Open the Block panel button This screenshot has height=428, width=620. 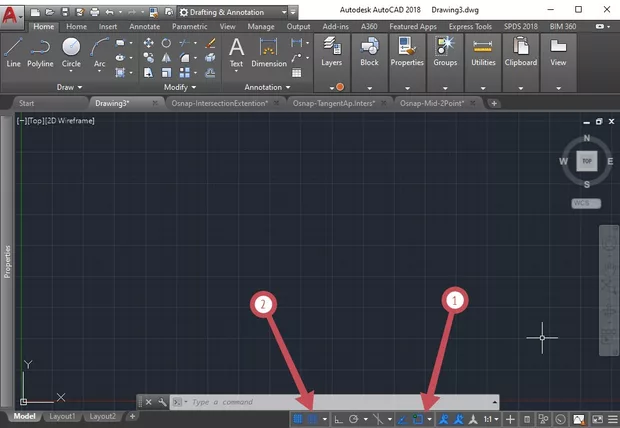click(x=369, y=52)
